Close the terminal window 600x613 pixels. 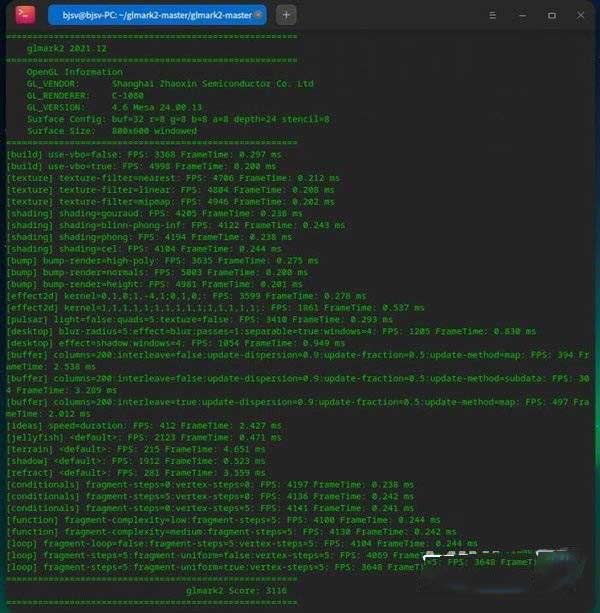580,15
